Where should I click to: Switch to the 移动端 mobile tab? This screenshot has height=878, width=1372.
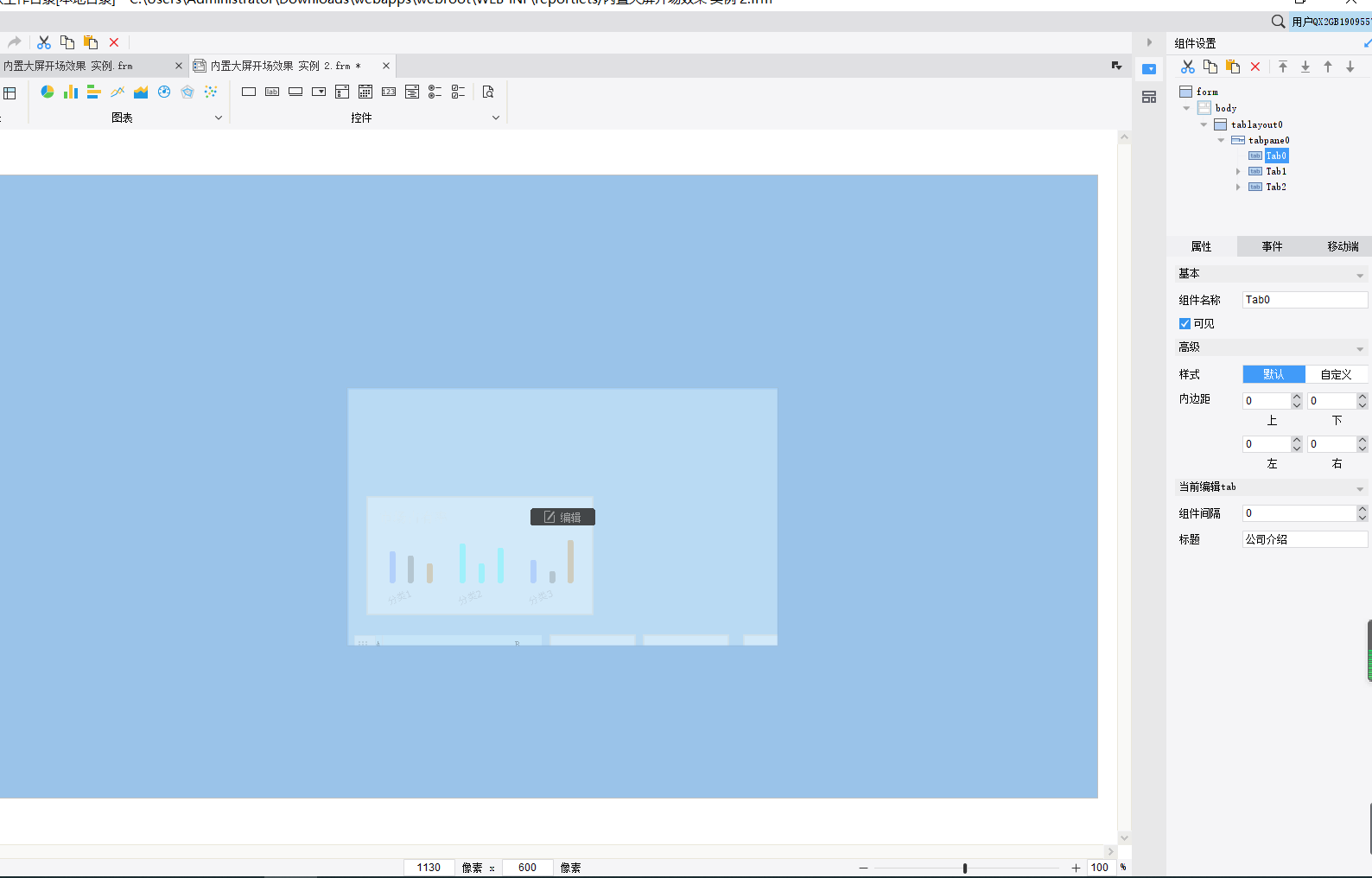coord(1343,246)
